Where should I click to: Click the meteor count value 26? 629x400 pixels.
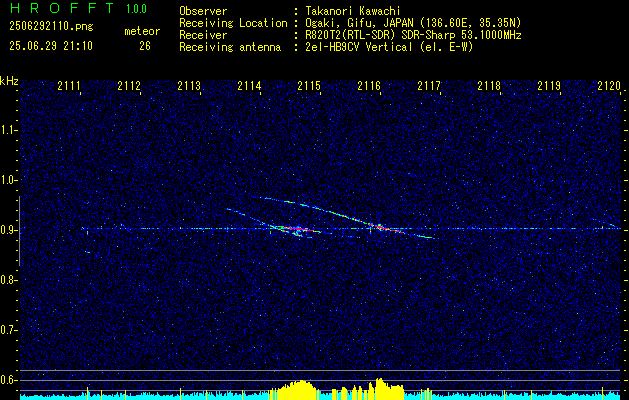[x=145, y=46]
